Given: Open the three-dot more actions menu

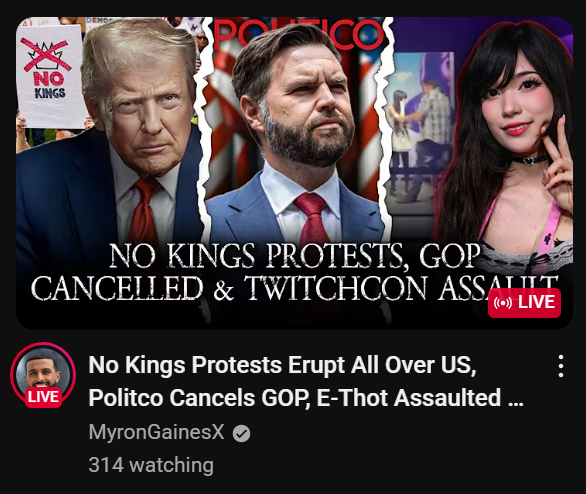Looking at the screenshot, I should (561, 366).
